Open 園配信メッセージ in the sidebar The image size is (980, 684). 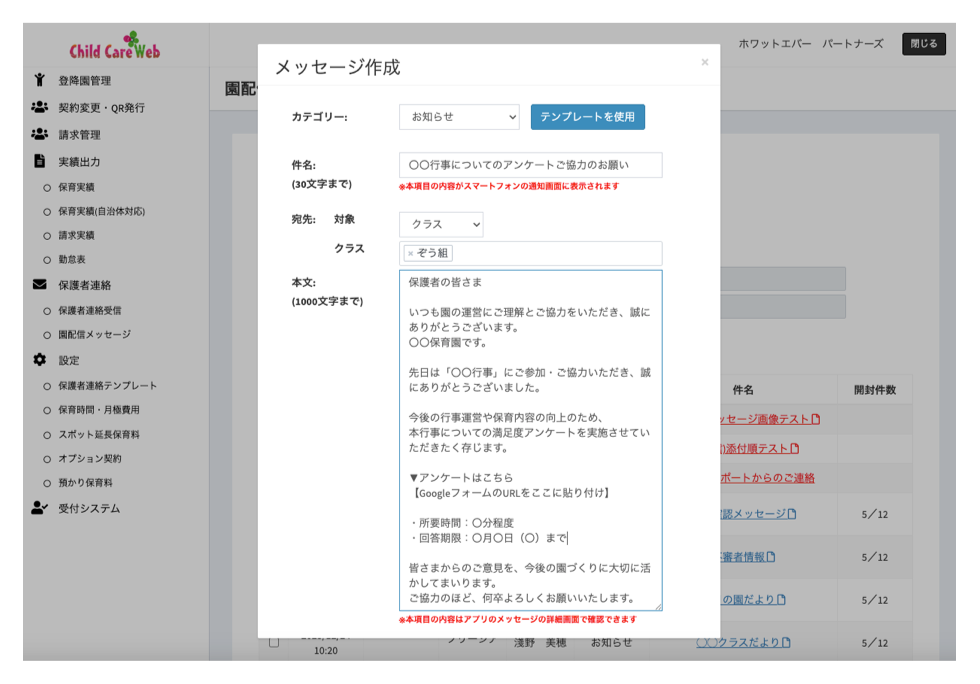(x=94, y=335)
